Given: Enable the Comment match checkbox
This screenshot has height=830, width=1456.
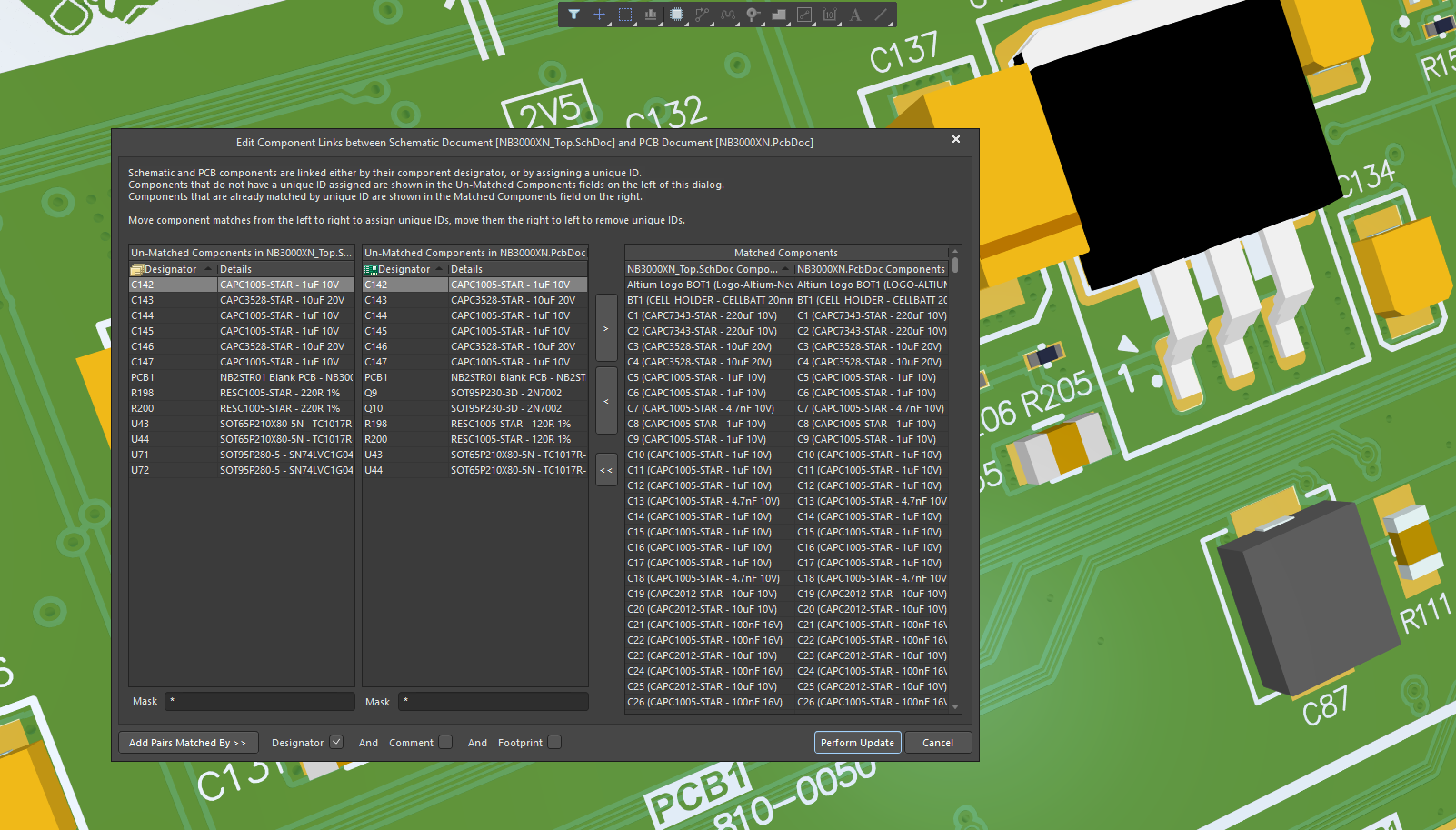Looking at the screenshot, I should [445, 742].
